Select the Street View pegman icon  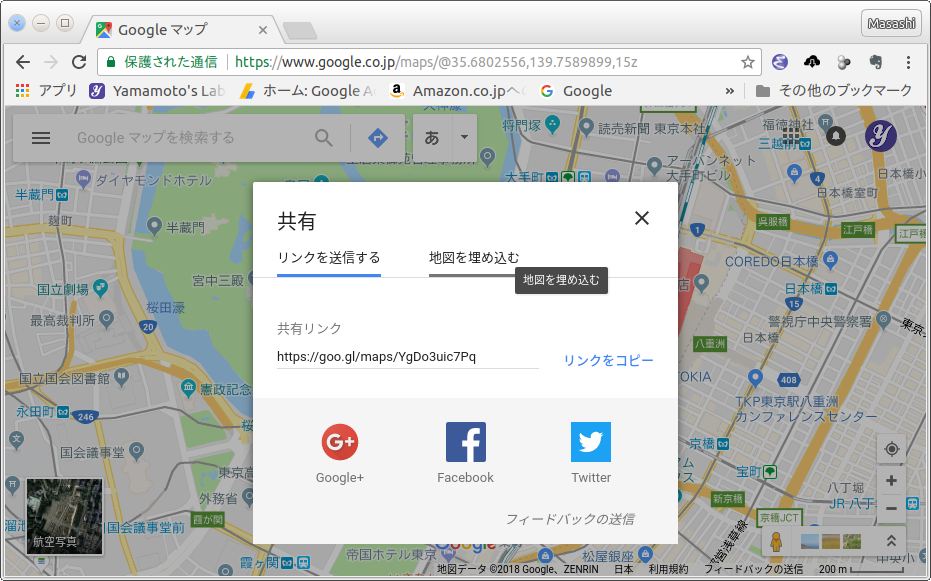pos(776,541)
